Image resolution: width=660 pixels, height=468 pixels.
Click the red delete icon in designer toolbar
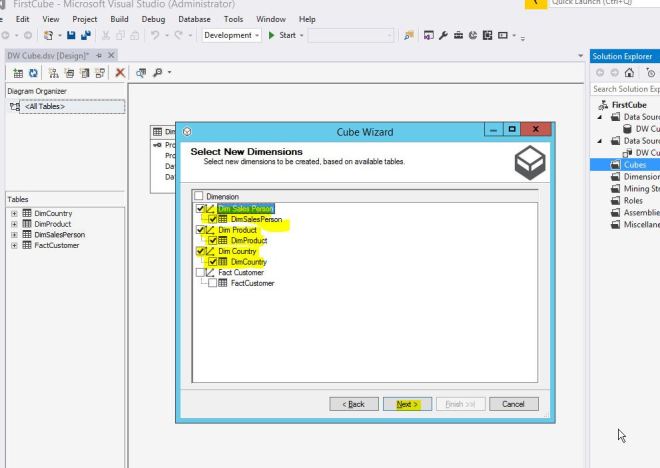coord(121,73)
